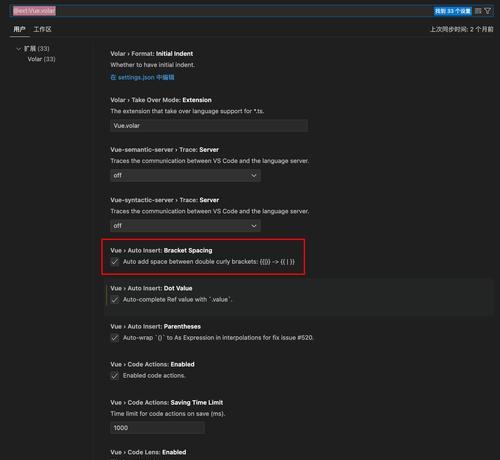The height and width of the screenshot is (460, 500).
Task: Click 'Time limit for code actions on save' description
Action: [168, 414]
